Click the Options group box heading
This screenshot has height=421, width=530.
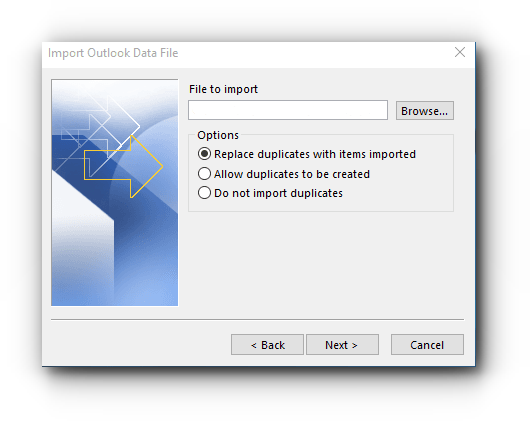pos(218,135)
